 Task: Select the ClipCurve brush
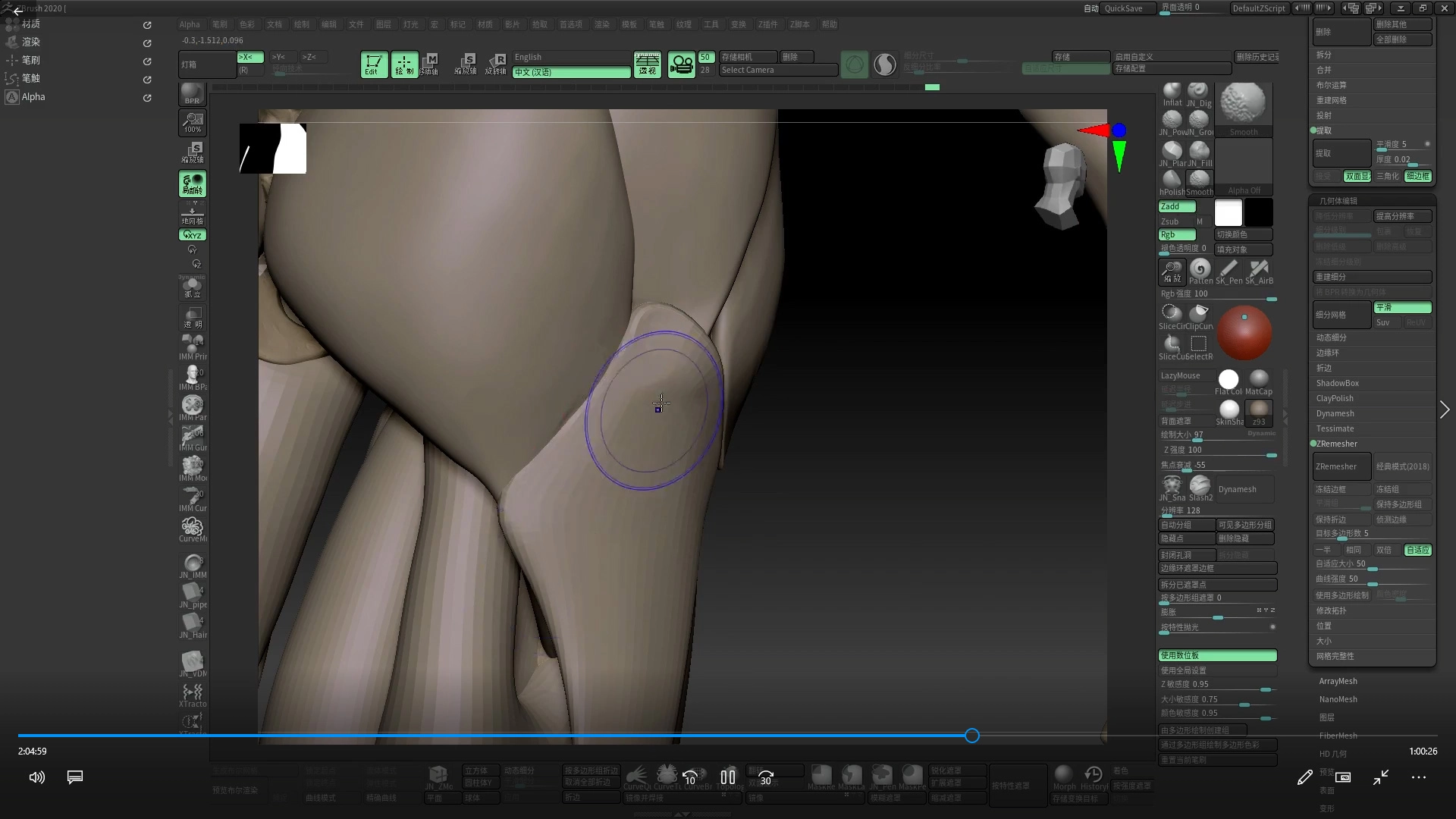click(x=1199, y=314)
